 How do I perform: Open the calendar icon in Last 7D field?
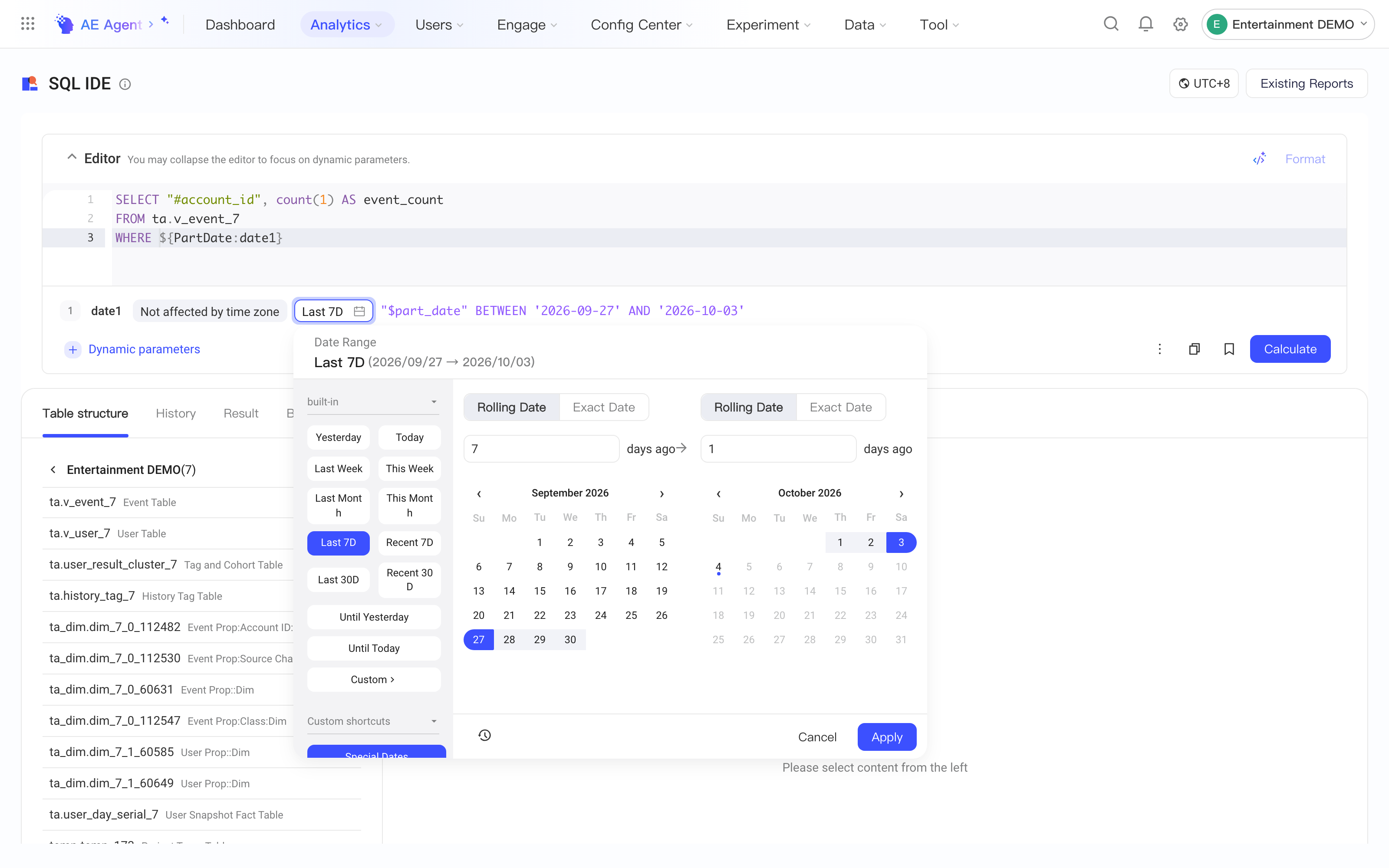click(359, 311)
